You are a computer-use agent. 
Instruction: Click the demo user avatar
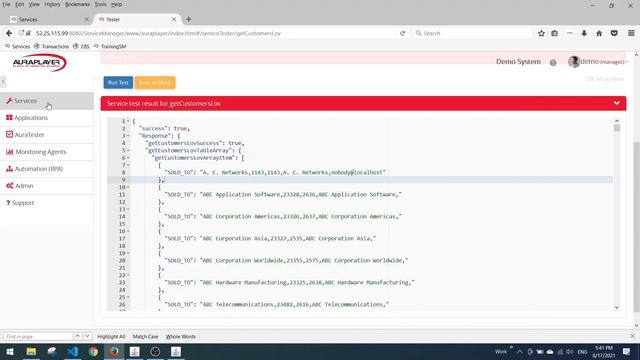click(573, 62)
